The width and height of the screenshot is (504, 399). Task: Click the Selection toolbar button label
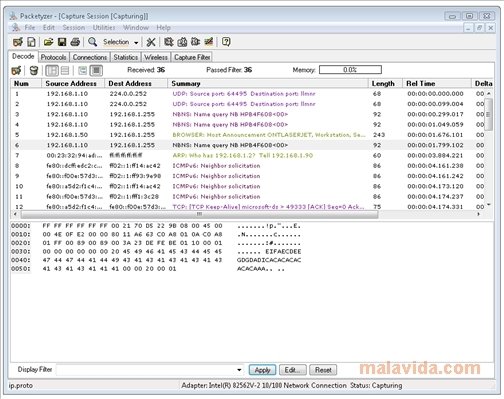[116, 42]
